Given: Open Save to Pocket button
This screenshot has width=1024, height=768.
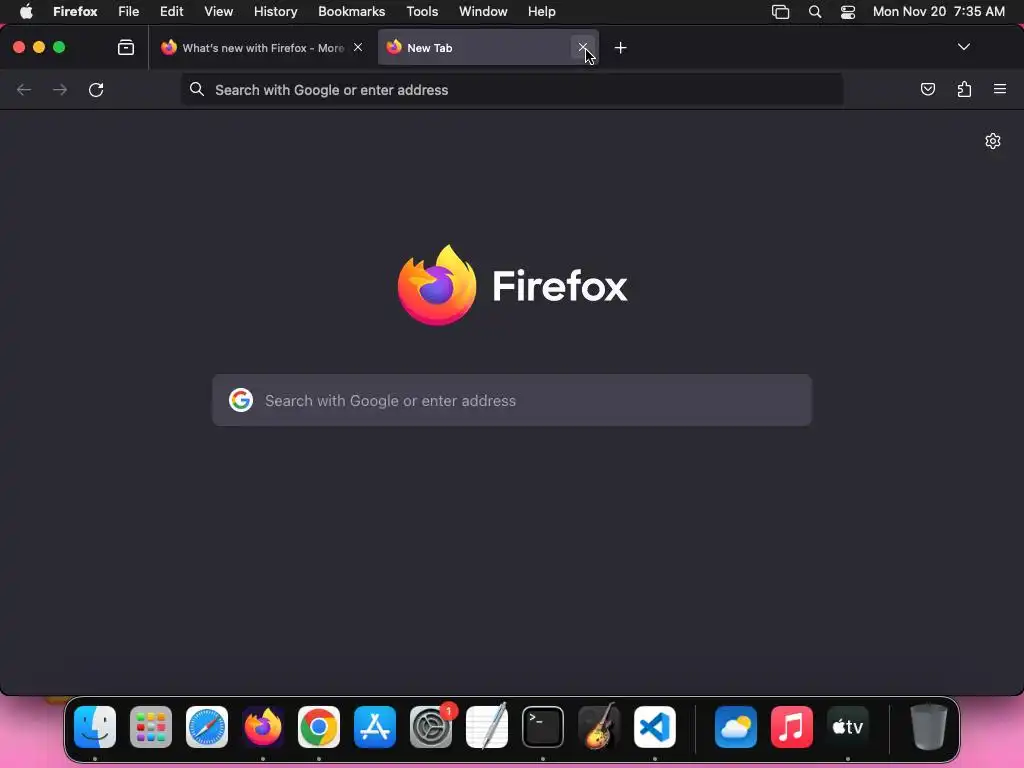Looking at the screenshot, I should [927, 89].
